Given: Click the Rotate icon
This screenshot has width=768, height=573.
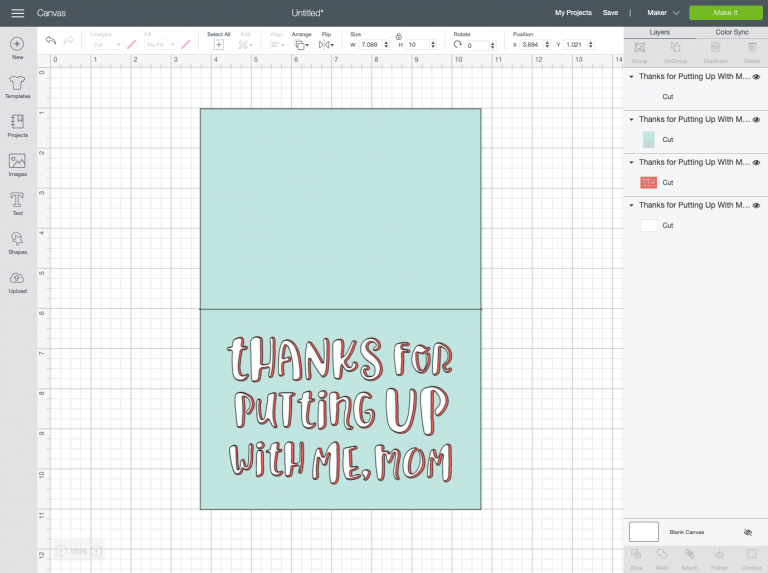Looking at the screenshot, I should tap(457, 45).
